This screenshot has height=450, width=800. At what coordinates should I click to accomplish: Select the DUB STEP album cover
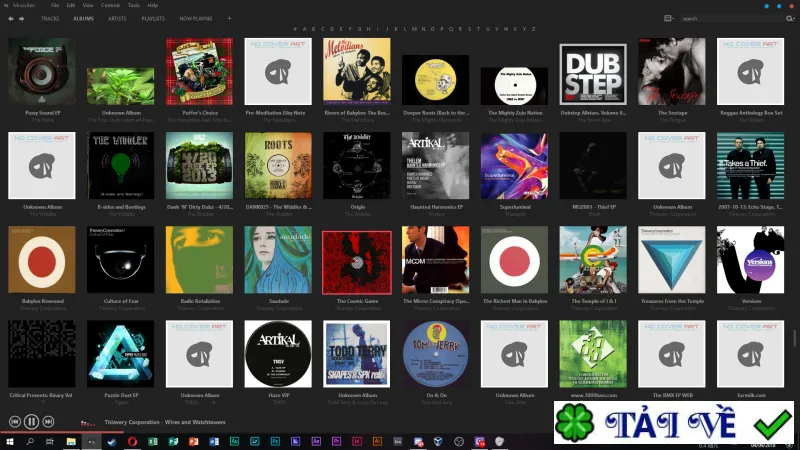click(593, 74)
